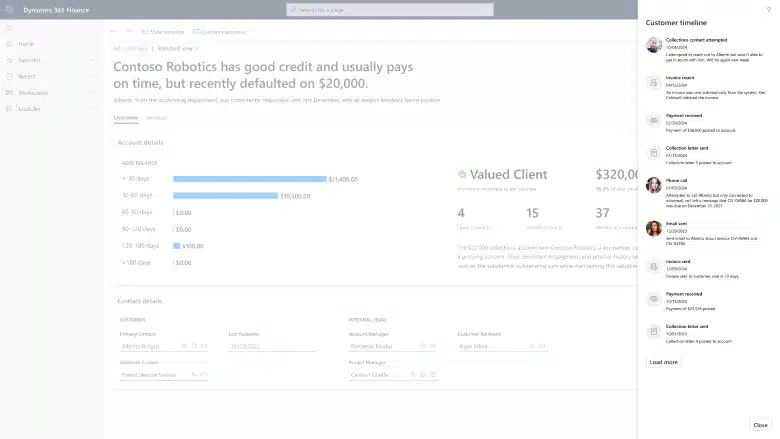Screen dimensions: 780x439
Task: Close the Customer timeline panel
Action: pyautogui.click(x=760, y=425)
